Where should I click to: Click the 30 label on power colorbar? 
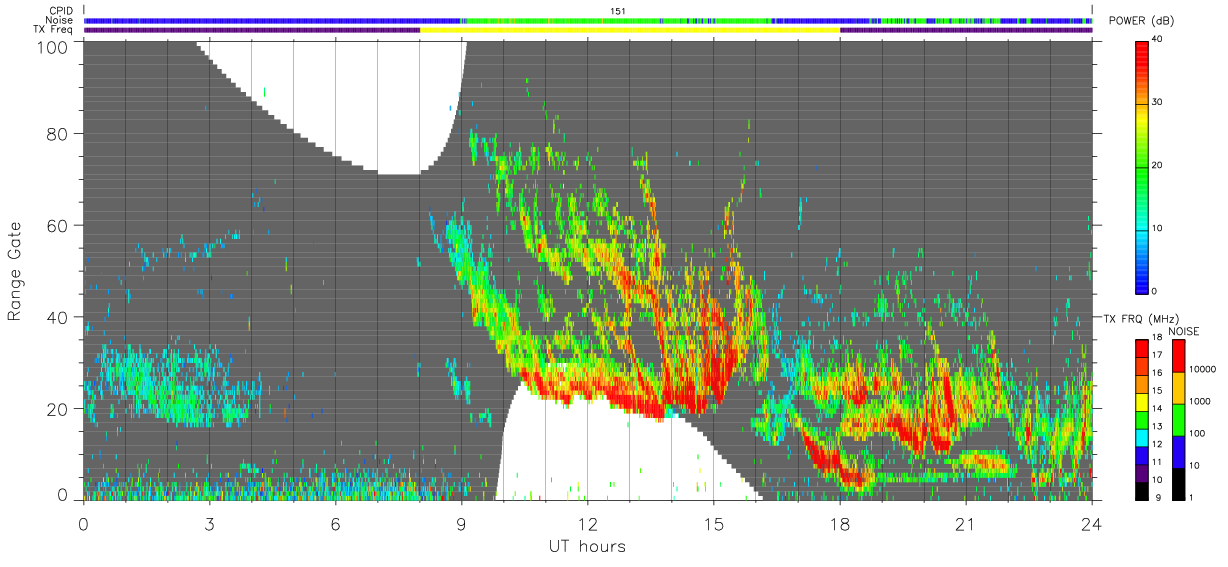coord(1158,103)
